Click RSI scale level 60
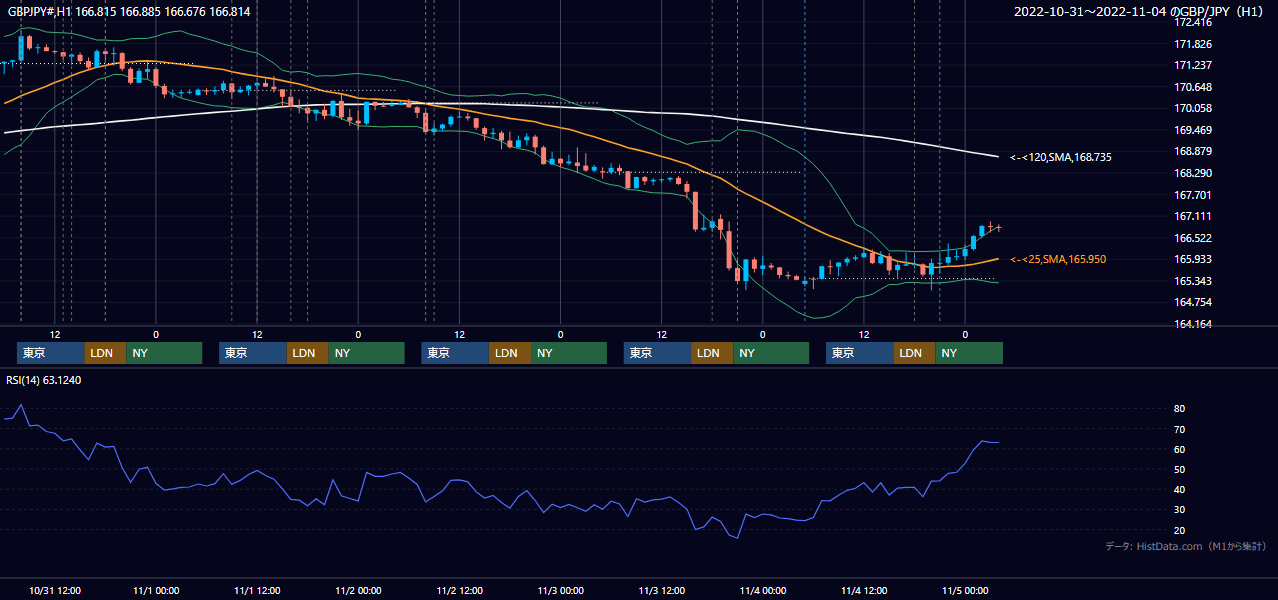 [1180, 449]
